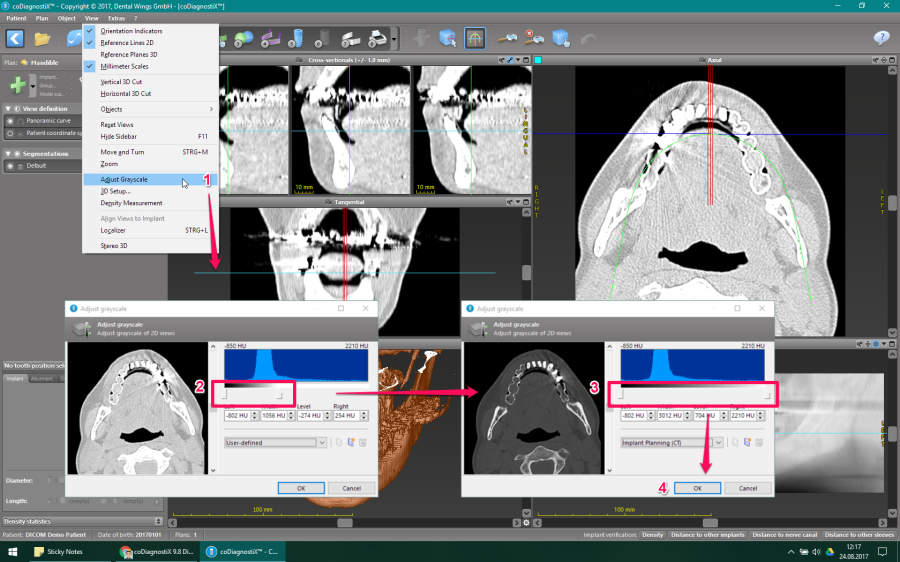The width and height of the screenshot is (900, 562).
Task: Click right grayscale slider handle in right dialog
Action: 767,395
